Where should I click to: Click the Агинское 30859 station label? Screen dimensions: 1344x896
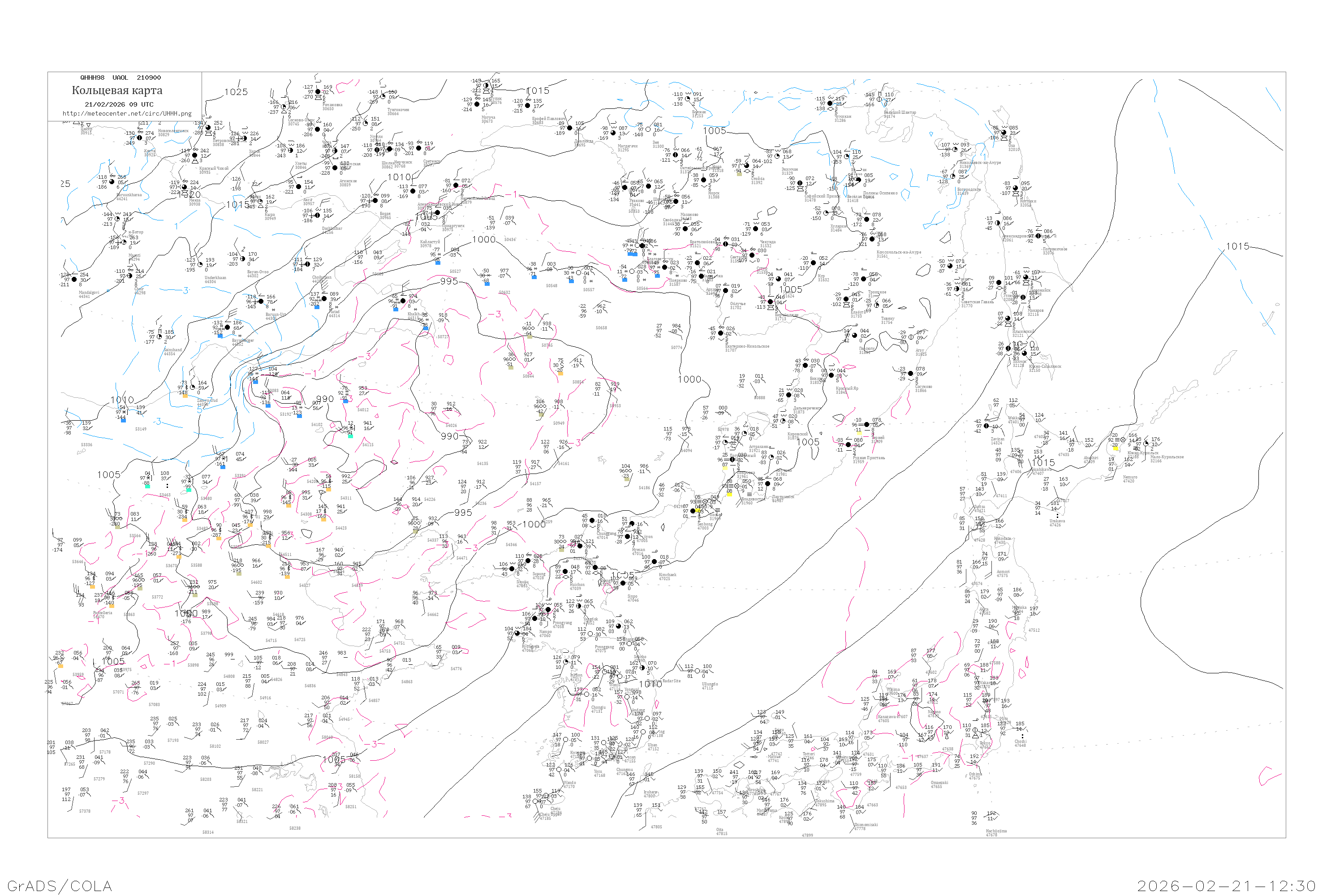coord(348,183)
